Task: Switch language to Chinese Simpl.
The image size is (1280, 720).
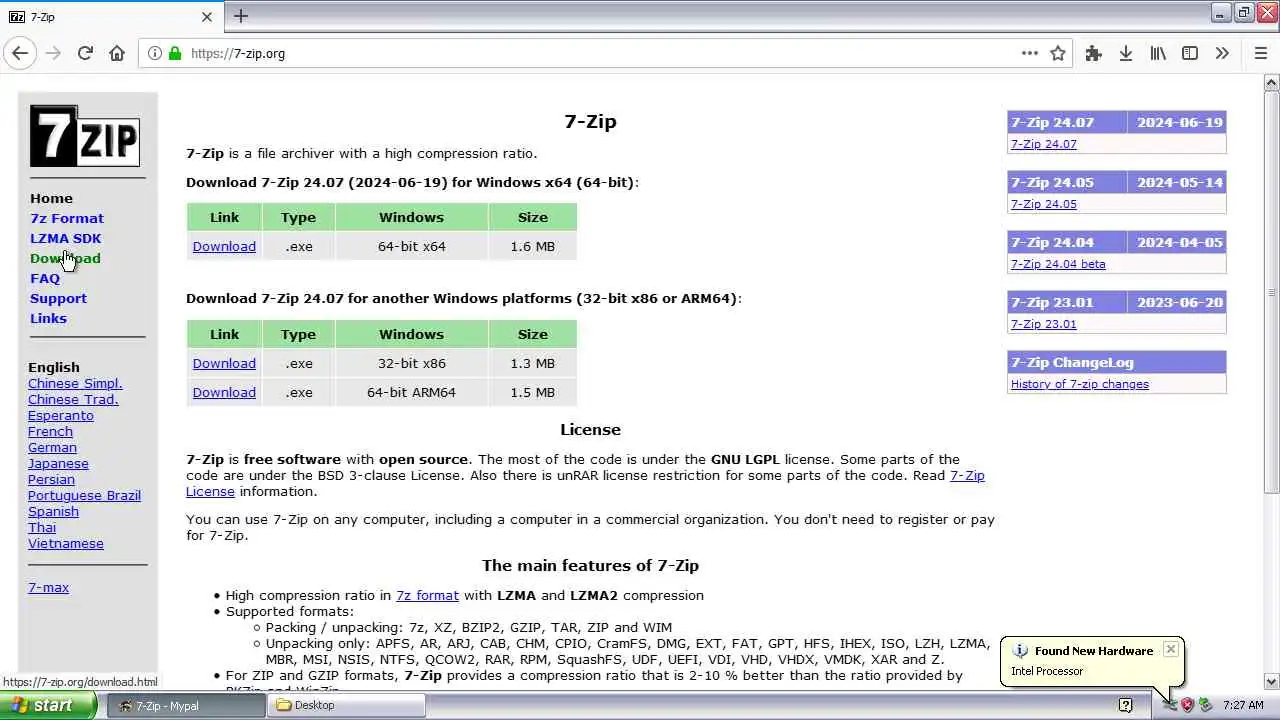Action: [75, 383]
